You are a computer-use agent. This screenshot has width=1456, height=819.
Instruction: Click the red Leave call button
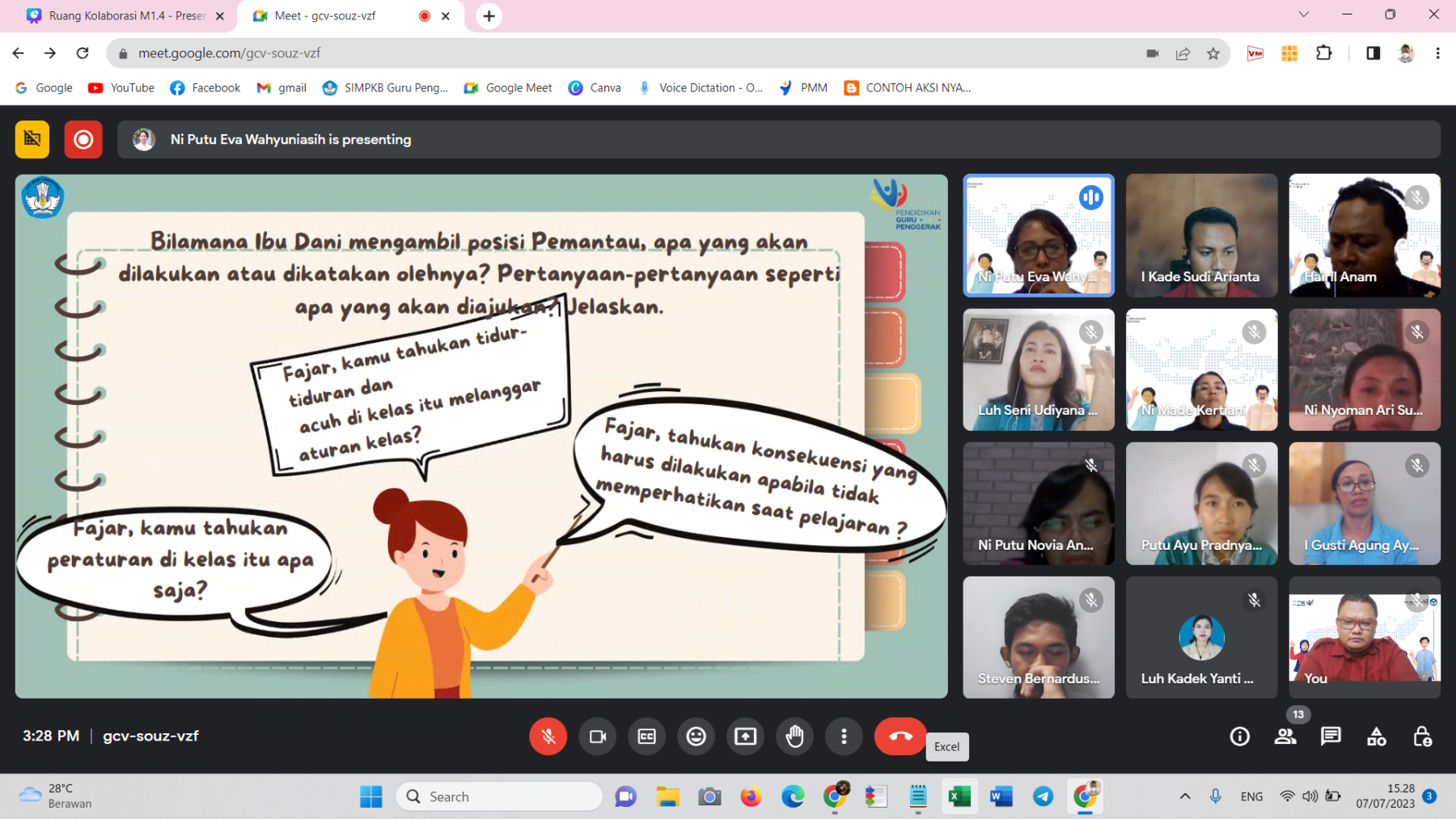[x=899, y=736]
